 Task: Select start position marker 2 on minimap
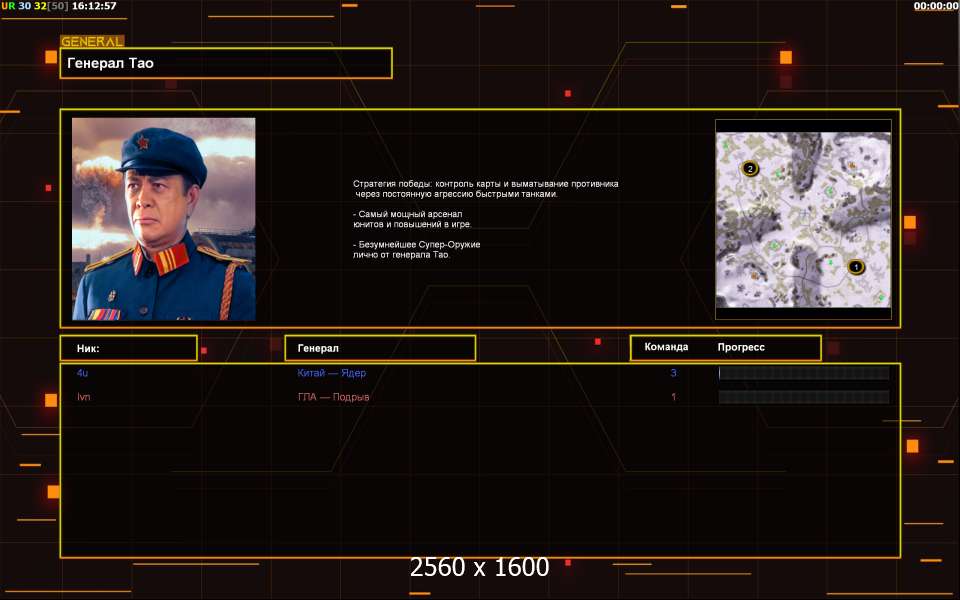749,168
